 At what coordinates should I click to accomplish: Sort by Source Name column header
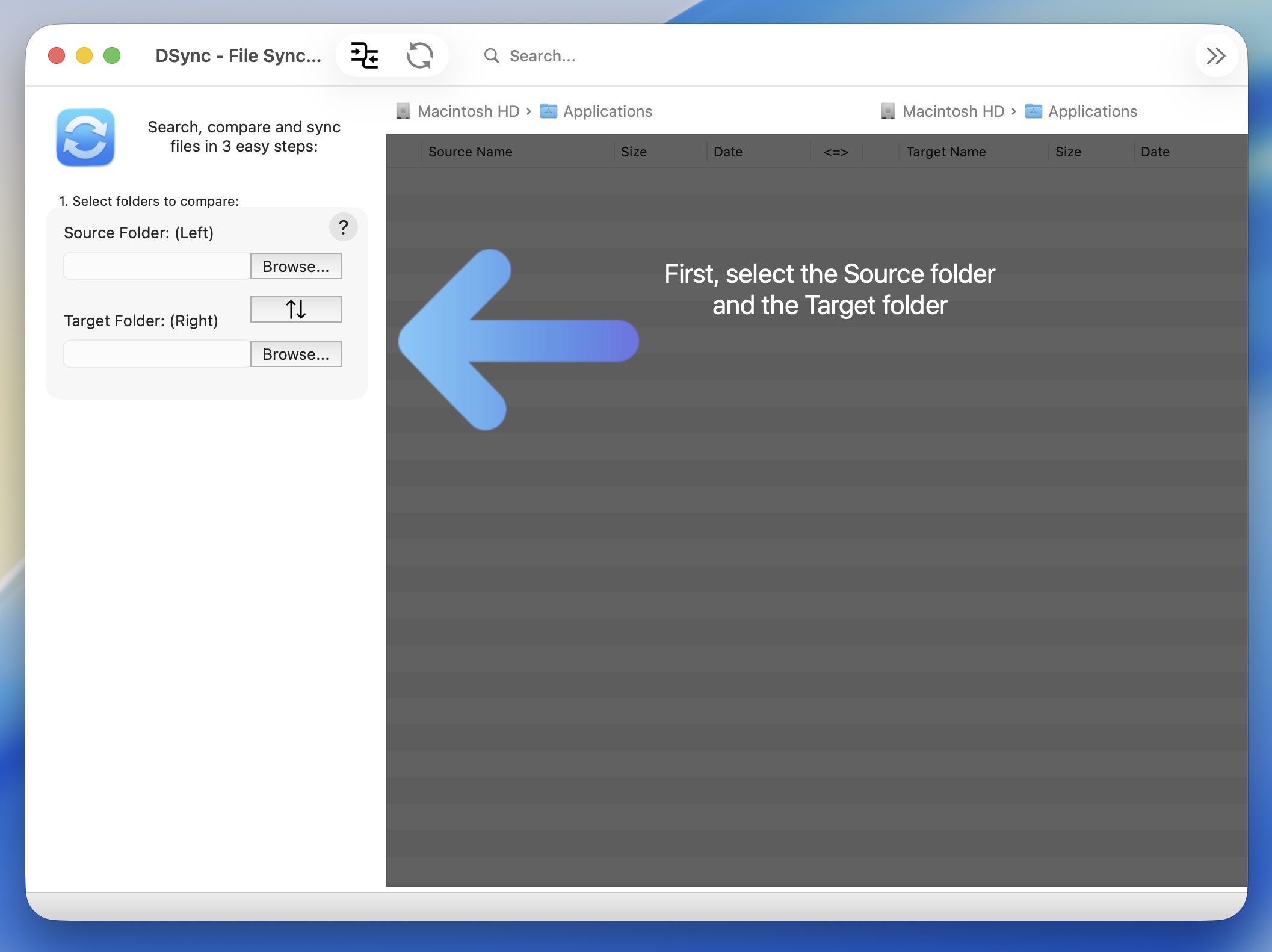[470, 152]
